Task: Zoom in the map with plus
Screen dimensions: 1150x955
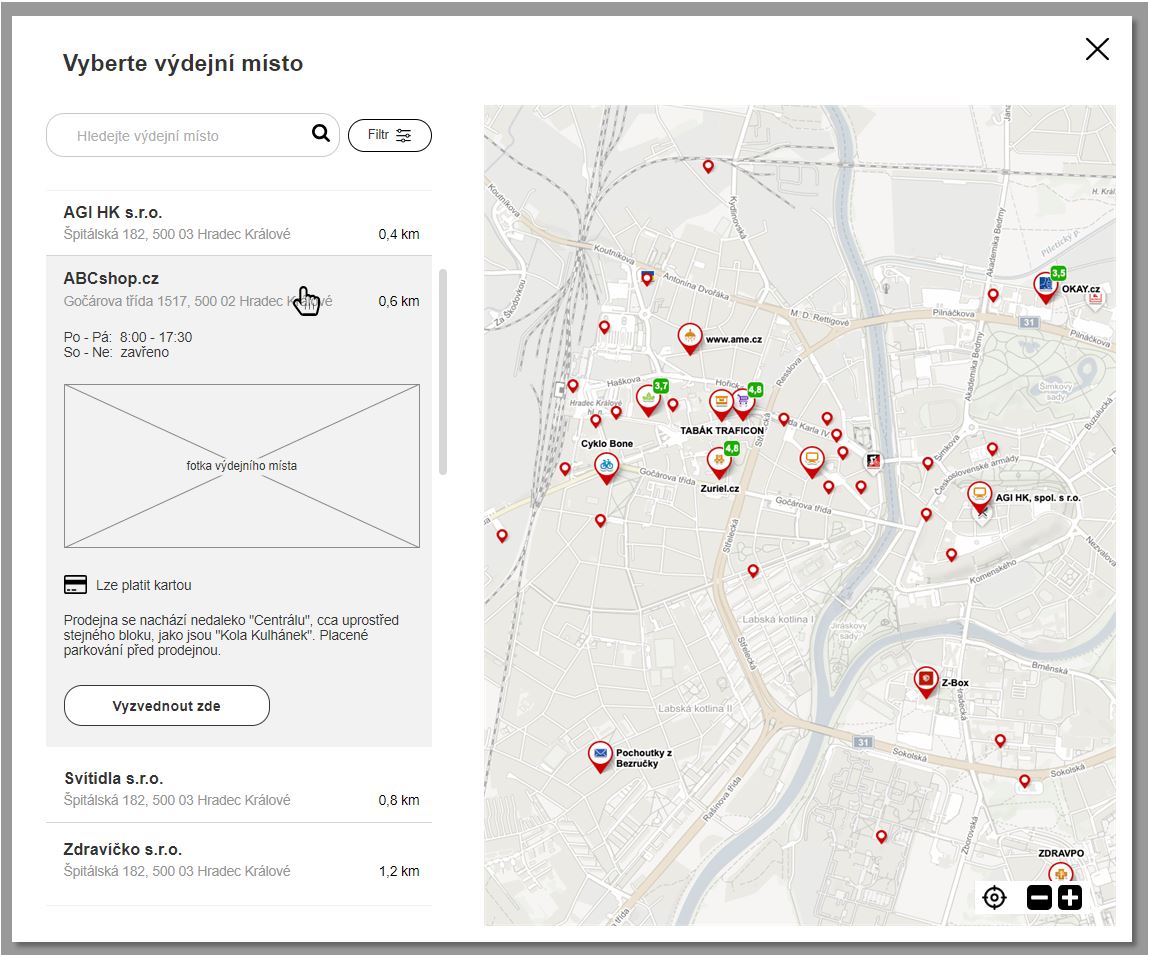Action: (1070, 897)
